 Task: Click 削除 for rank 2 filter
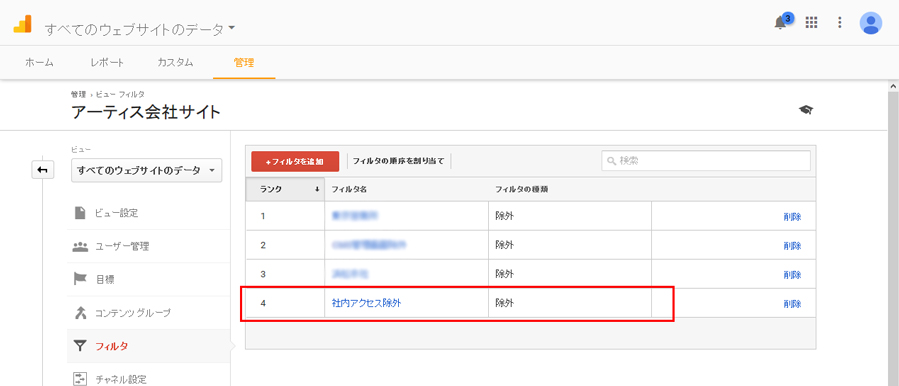point(792,245)
